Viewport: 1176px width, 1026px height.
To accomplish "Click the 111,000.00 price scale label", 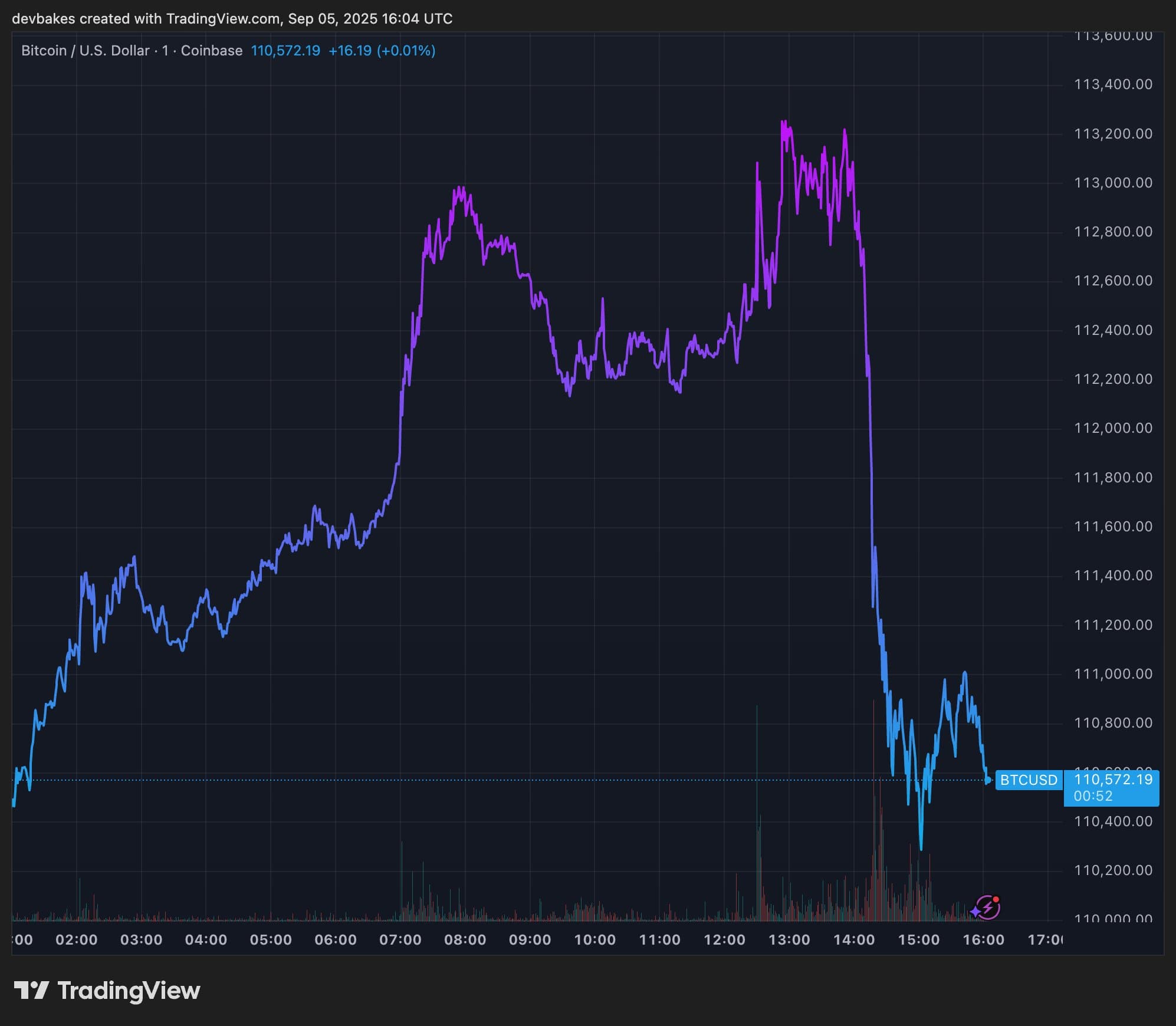I will tap(1112, 673).
